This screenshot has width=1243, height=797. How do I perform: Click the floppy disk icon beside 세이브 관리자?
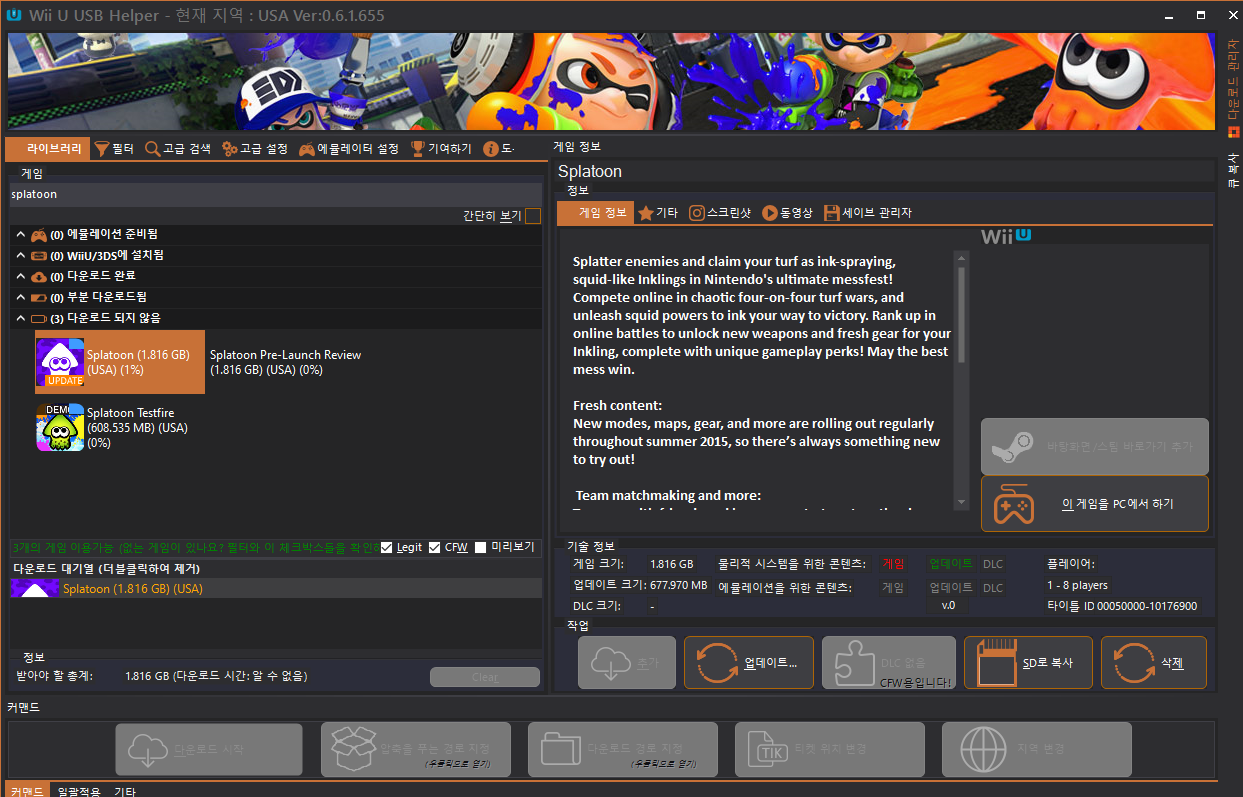pyautogui.click(x=832, y=213)
